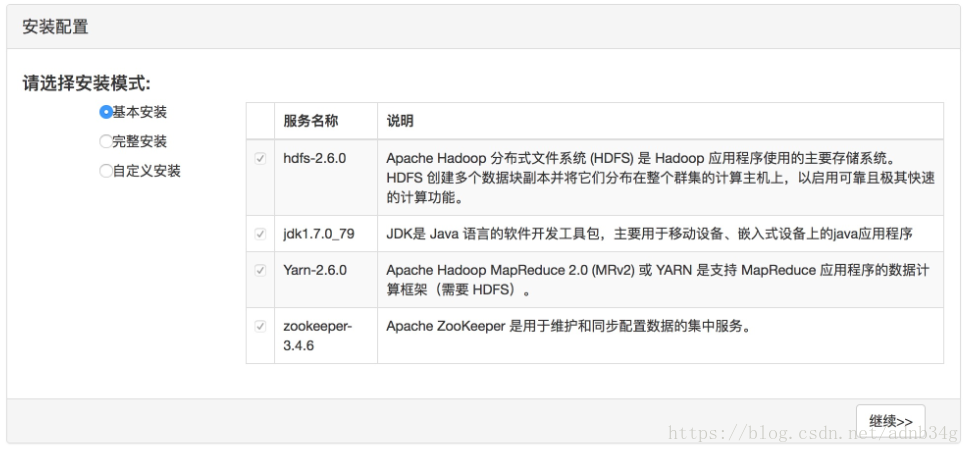Select the 基本安装 radio button
The height and width of the screenshot is (453, 969).
coord(105,113)
